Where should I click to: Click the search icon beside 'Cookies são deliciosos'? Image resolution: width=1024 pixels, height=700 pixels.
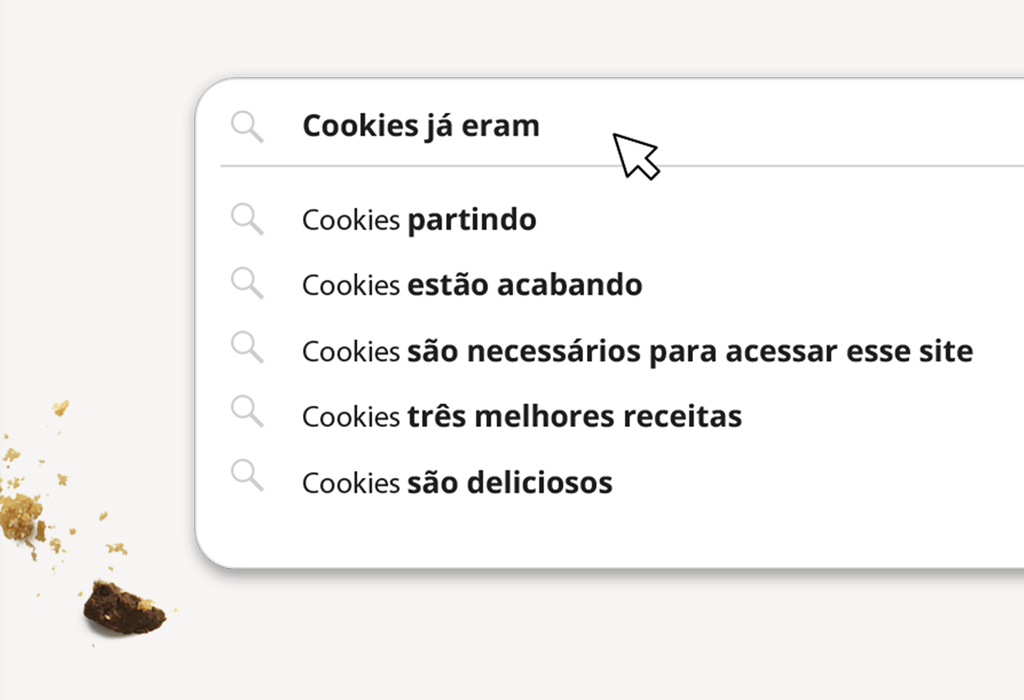(x=247, y=477)
